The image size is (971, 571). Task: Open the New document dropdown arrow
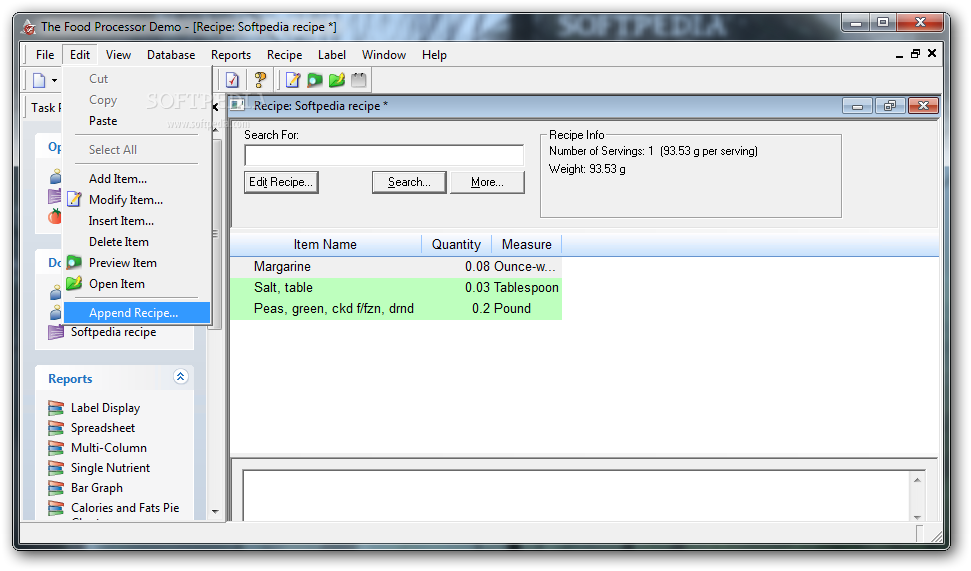[x=54, y=81]
